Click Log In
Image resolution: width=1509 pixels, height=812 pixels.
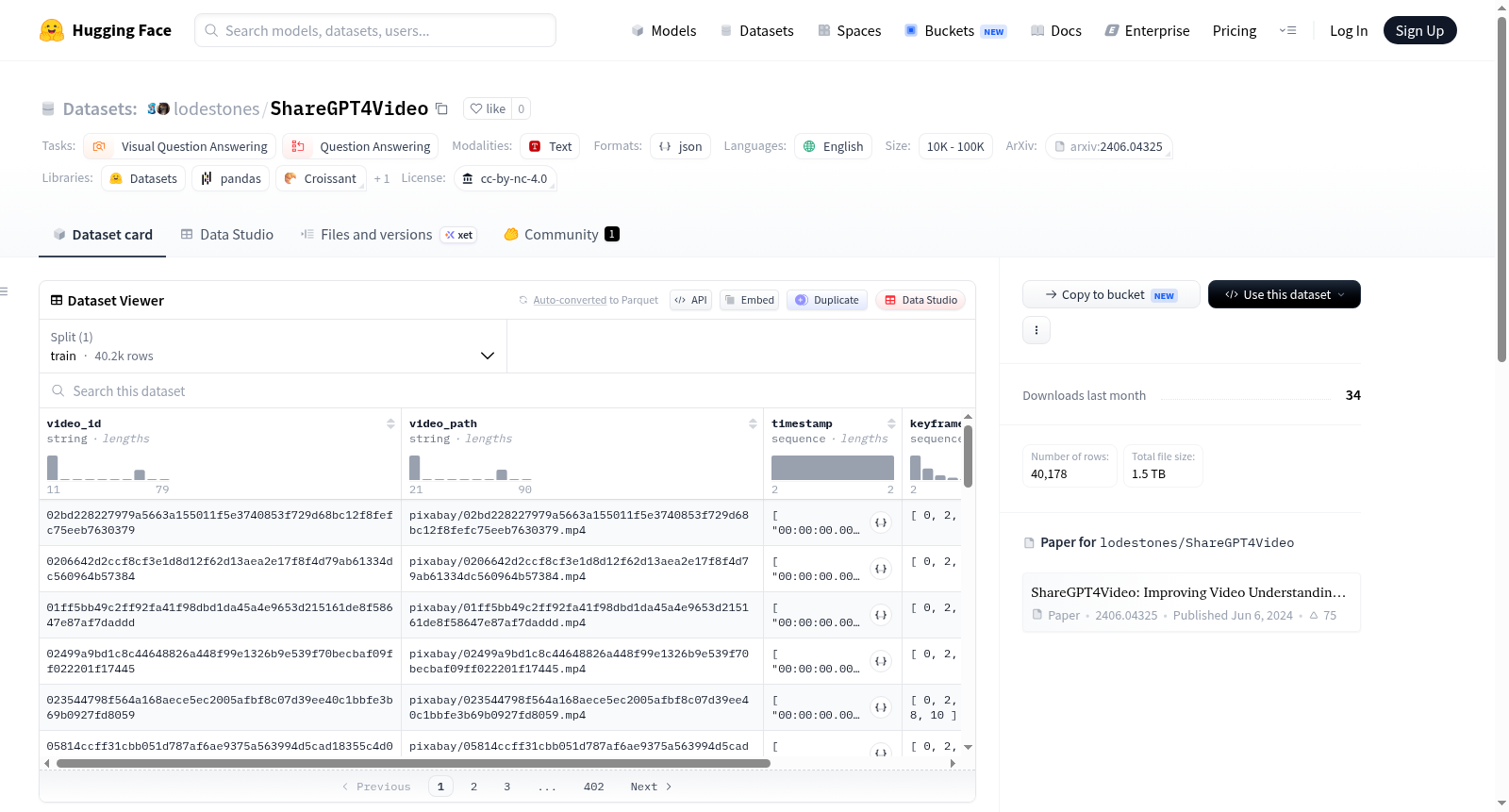(x=1349, y=30)
